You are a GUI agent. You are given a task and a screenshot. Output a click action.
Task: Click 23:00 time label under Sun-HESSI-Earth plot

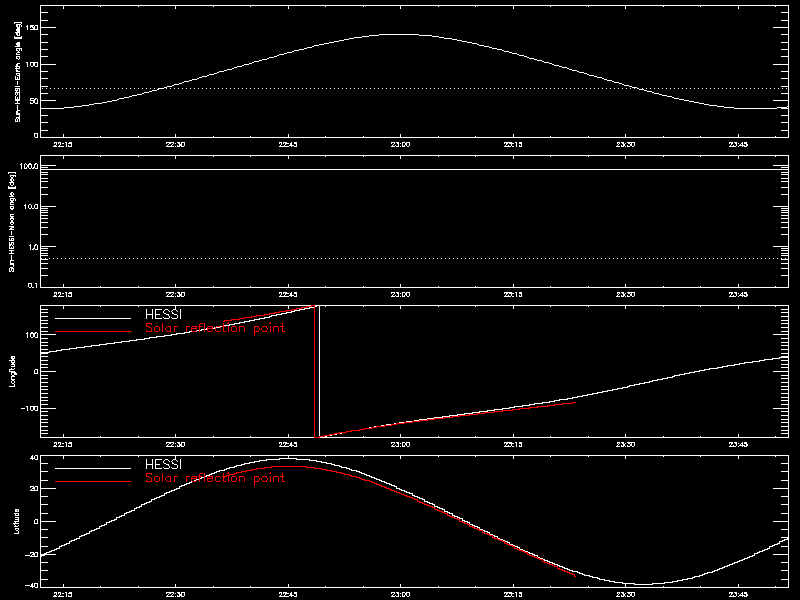[401, 145]
